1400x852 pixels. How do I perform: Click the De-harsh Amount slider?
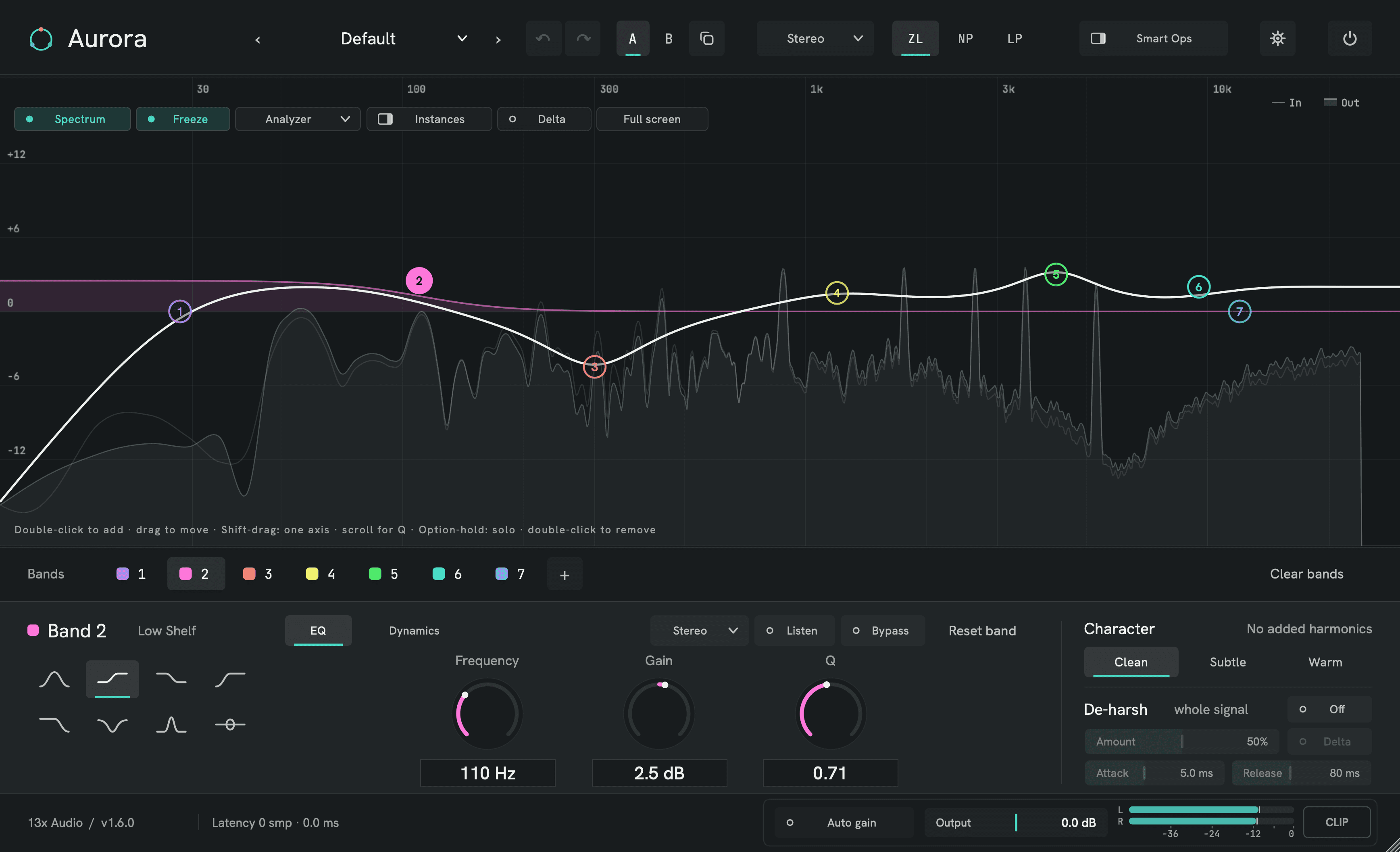[1182, 742]
